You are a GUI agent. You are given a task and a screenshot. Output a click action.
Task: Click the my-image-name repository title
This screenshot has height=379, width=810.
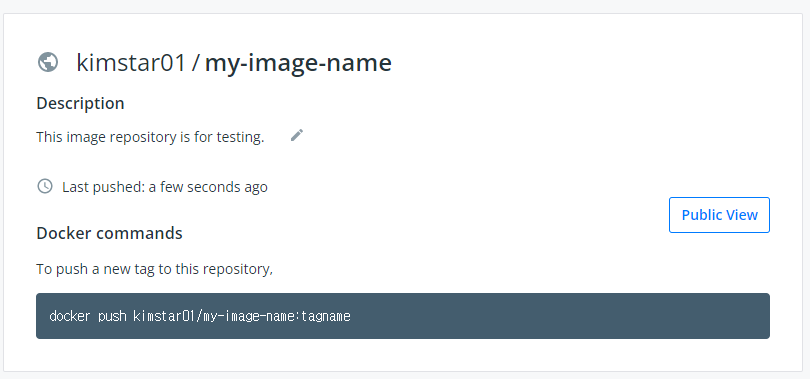pyautogui.click(x=298, y=64)
